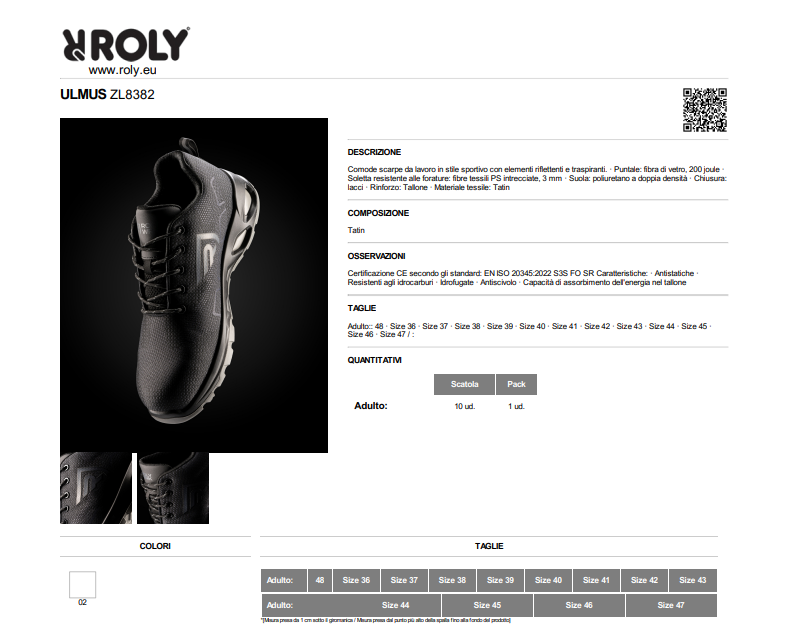Open the www.roly.eu website link
Viewport: 789px width, 627px height.
122,70
